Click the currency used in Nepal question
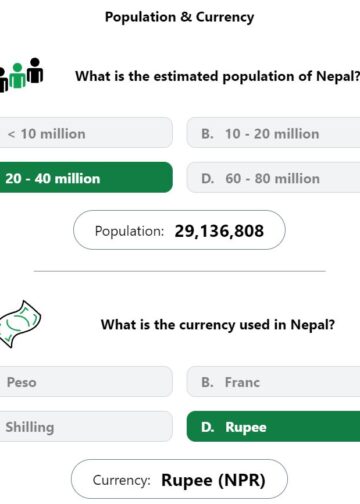The height and width of the screenshot is (504, 360). tap(218, 324)
